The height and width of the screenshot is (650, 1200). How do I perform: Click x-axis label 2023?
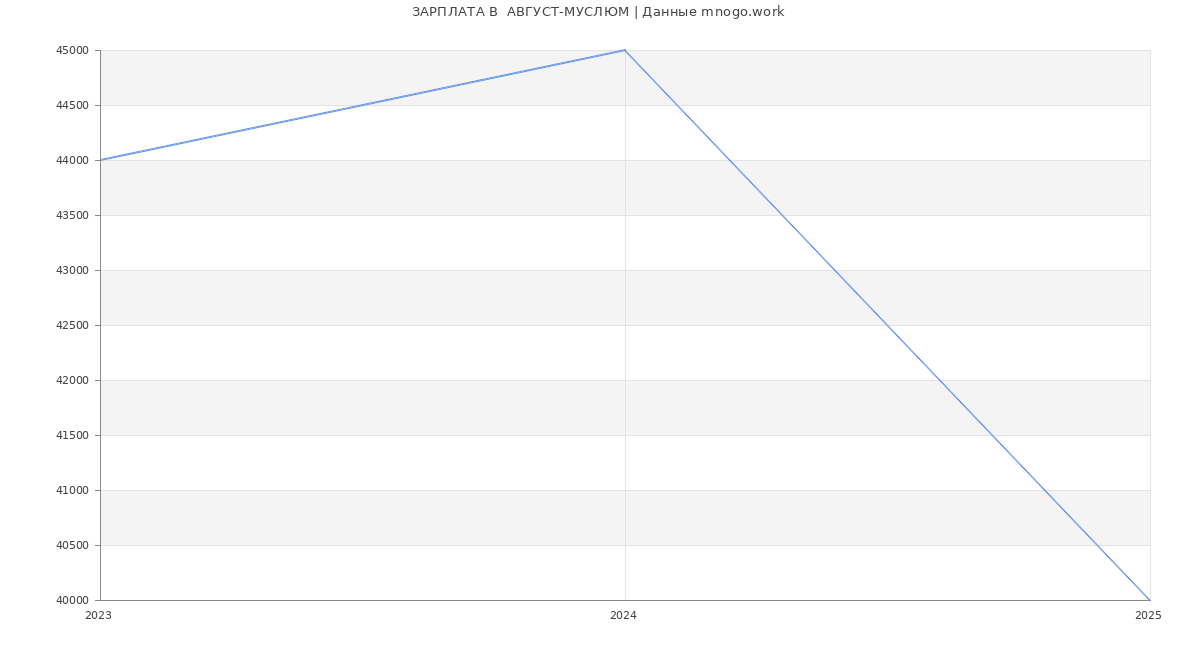pyautogui.click(x=98, y=616)
